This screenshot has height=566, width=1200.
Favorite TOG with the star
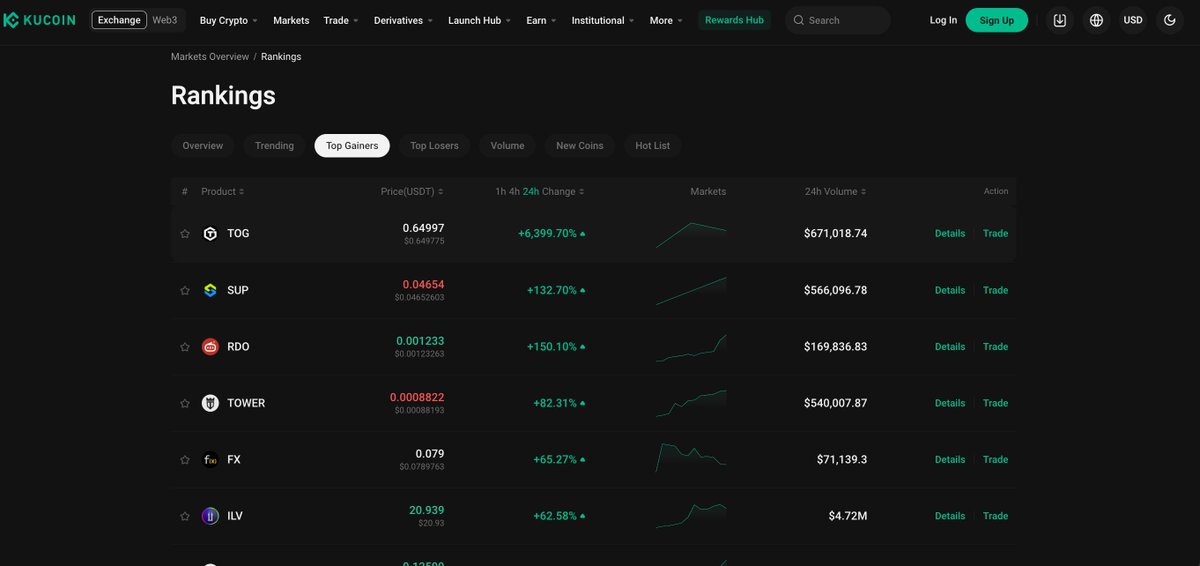[x=185, y=234]
